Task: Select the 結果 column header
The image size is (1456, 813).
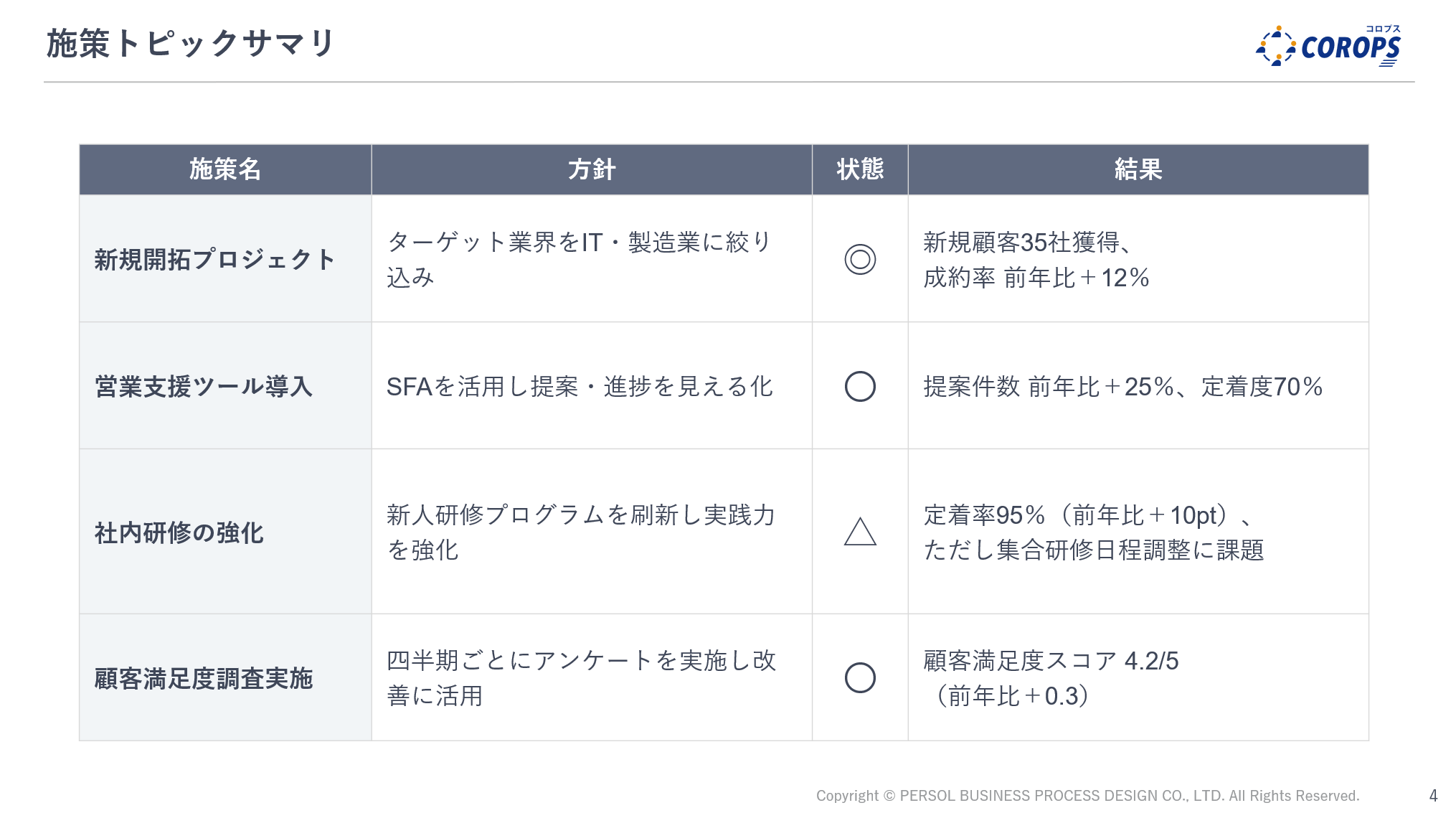Action: (x=1138, y=169)
